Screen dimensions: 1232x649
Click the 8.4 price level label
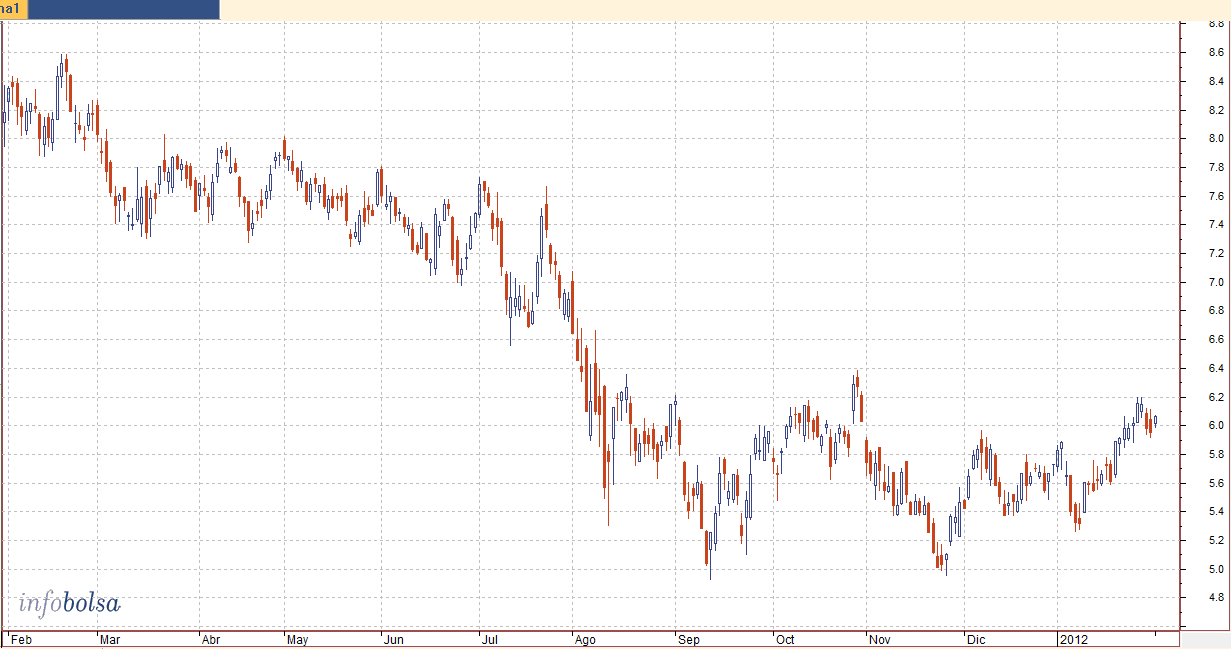point(1217,81)
